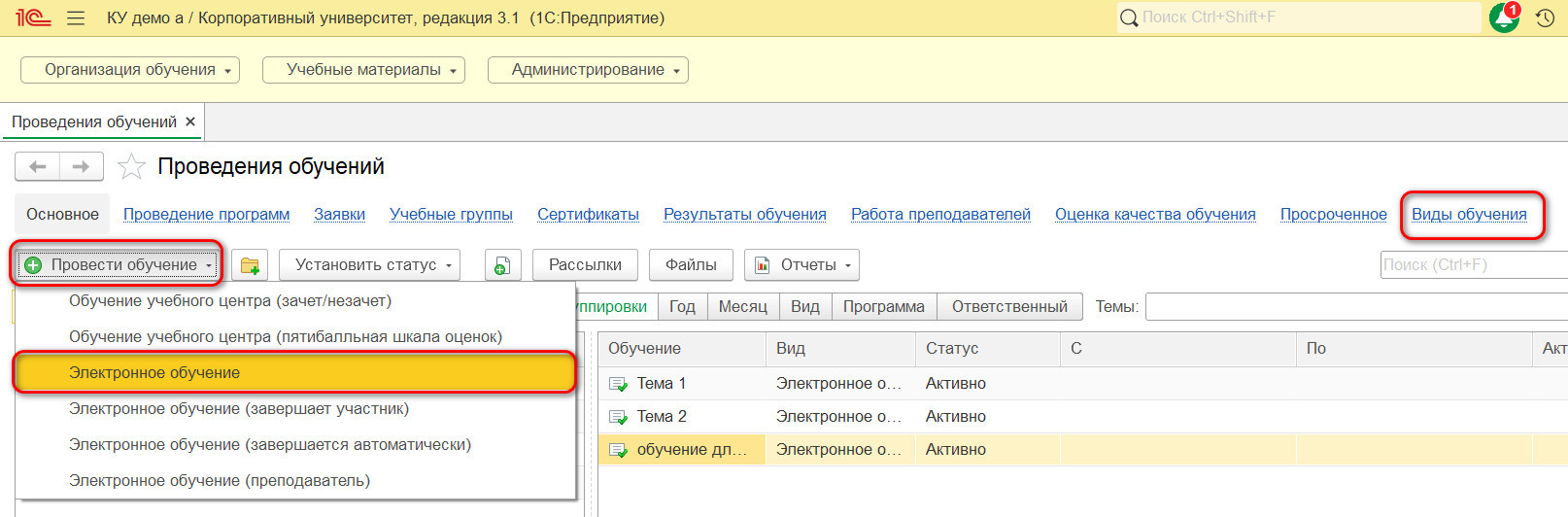Image resolution: width=1568 pixels, height=517 pixels.
Task: Navigate forward with the right arrow
Action: [81, 167]
